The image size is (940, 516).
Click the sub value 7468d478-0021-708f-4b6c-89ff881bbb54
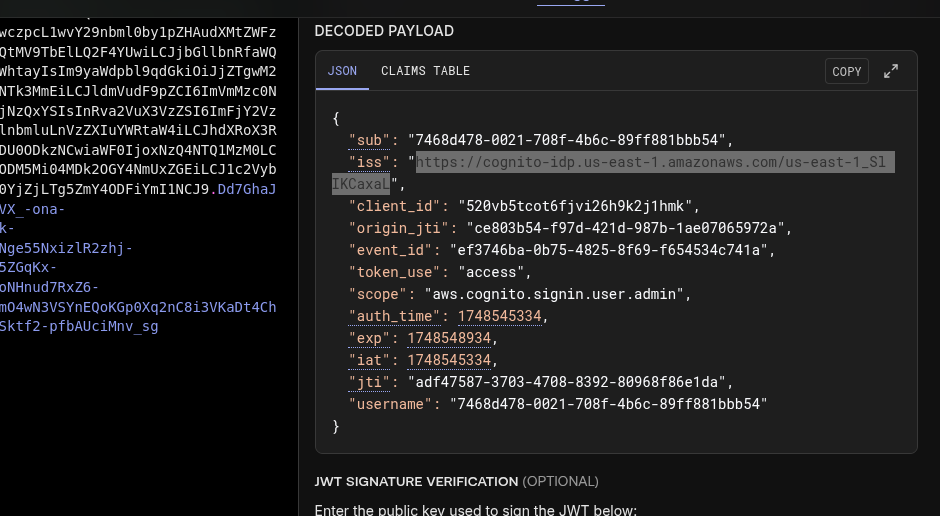coord(567,140)
